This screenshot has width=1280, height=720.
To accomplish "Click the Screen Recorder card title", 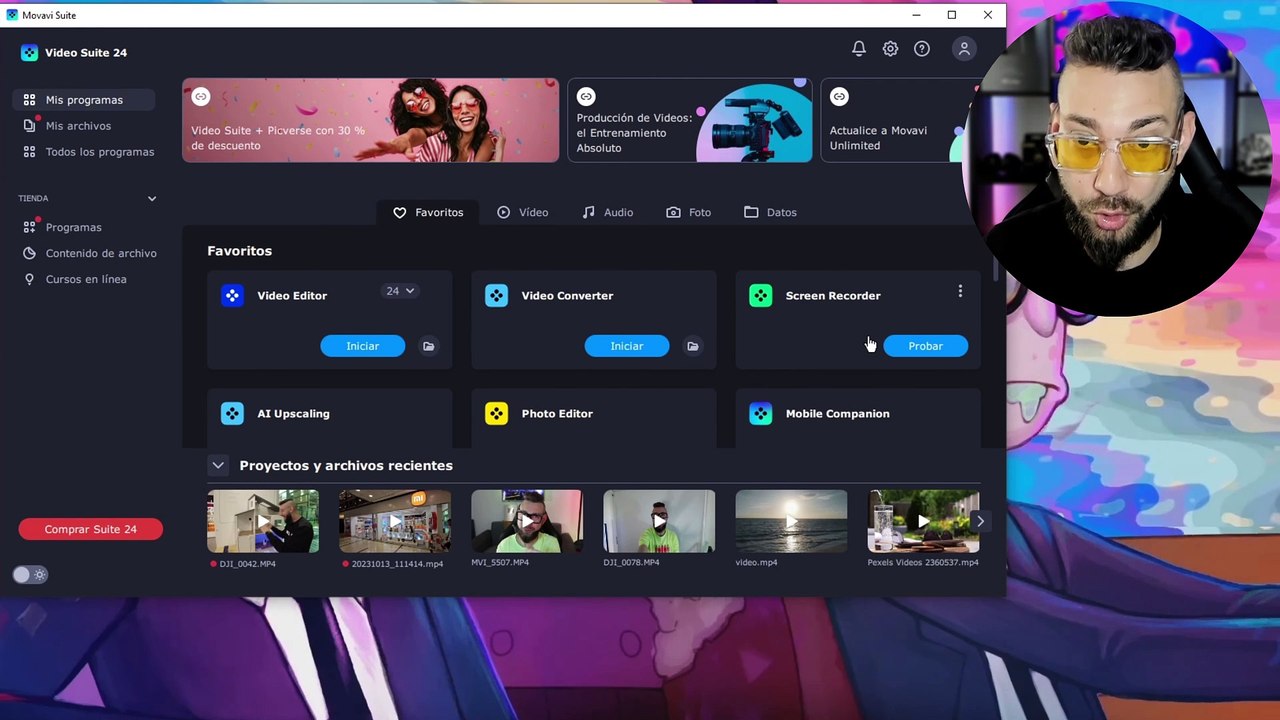I will (833, 296).
